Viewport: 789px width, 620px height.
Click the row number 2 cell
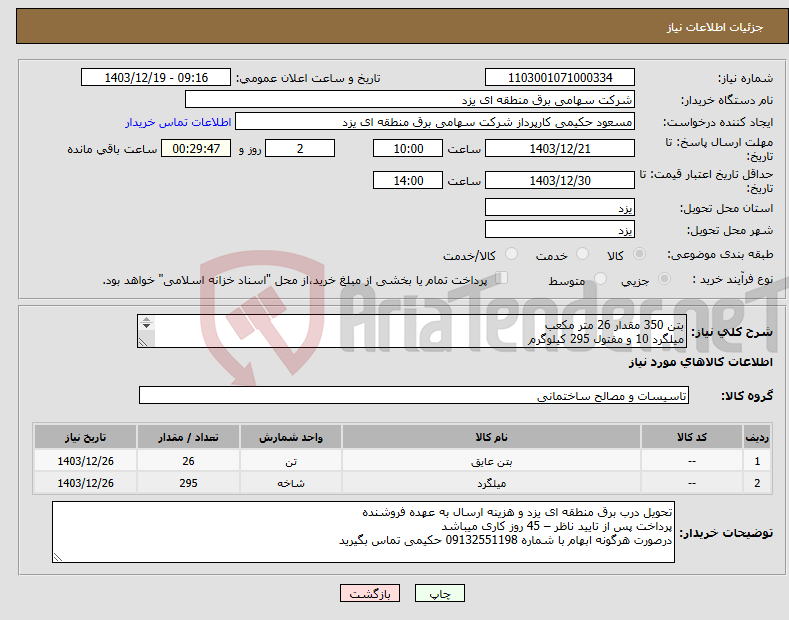(757, 483)
